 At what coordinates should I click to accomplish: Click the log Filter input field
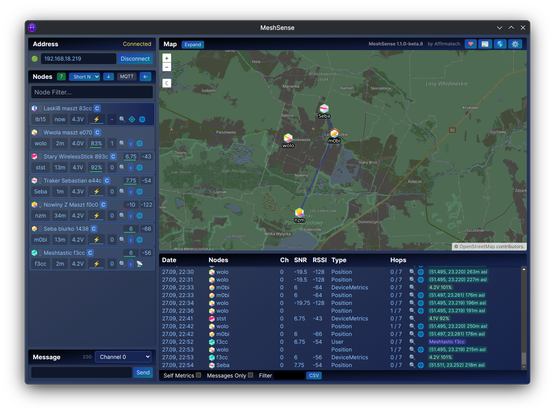pyautogui.click(x=289, y=375)
